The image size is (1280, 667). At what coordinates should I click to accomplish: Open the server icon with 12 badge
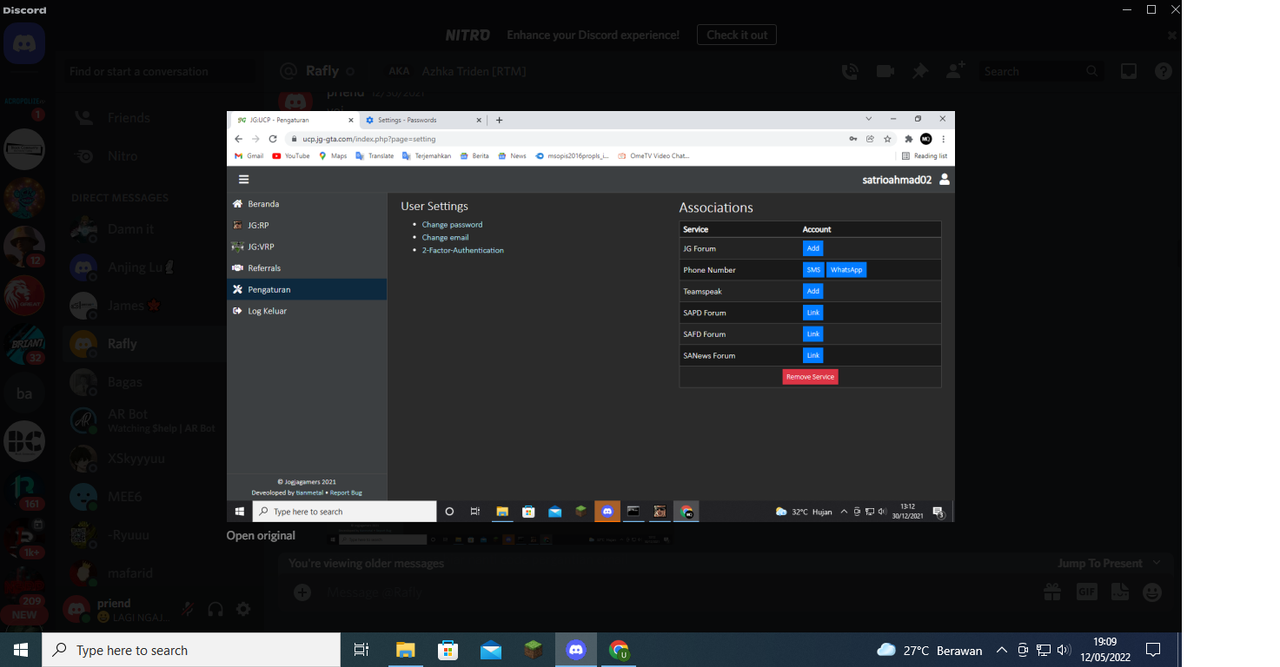tap(24, 246)
